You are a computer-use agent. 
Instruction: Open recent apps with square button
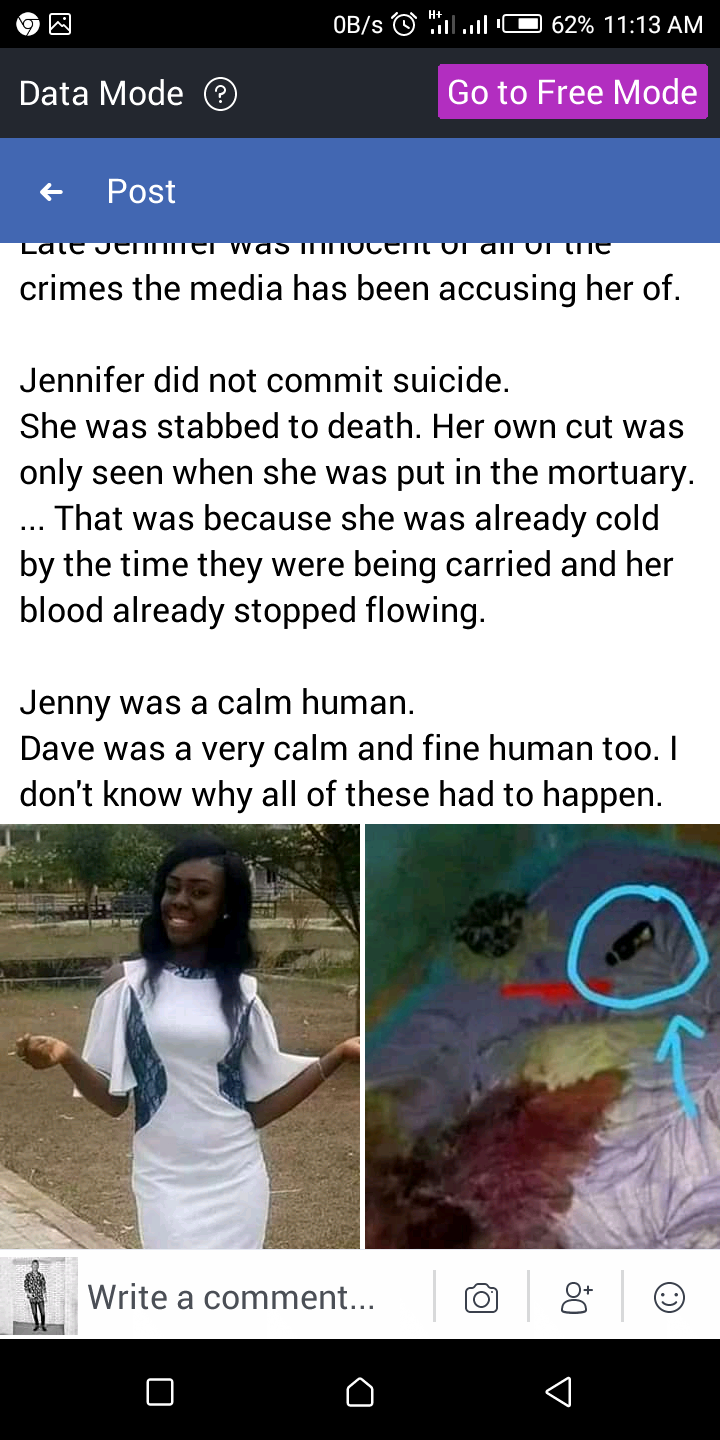[x=160, y=1391]
